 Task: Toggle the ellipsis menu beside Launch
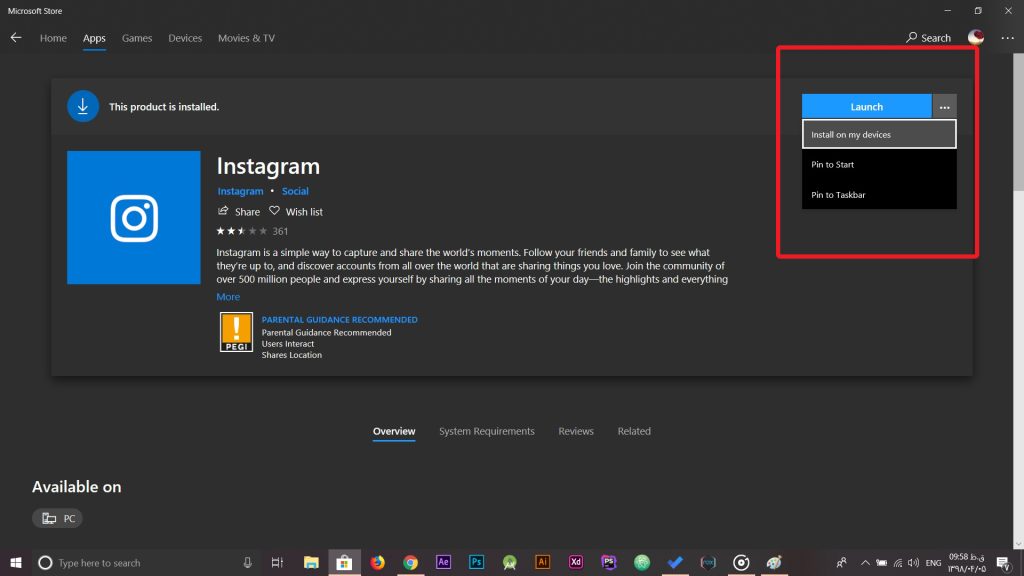944,107
